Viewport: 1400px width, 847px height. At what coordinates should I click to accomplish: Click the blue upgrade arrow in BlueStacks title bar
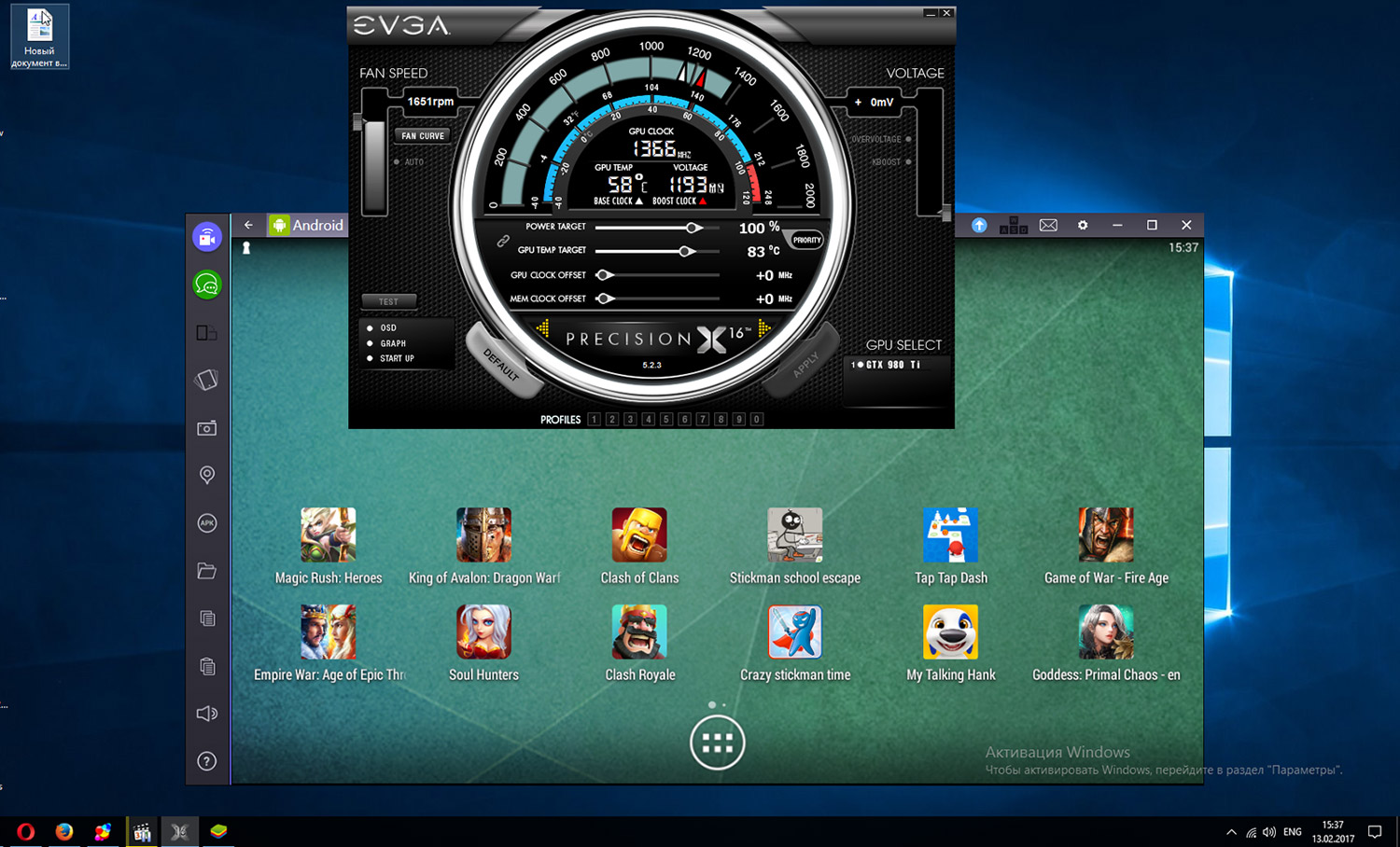(979, 225)
